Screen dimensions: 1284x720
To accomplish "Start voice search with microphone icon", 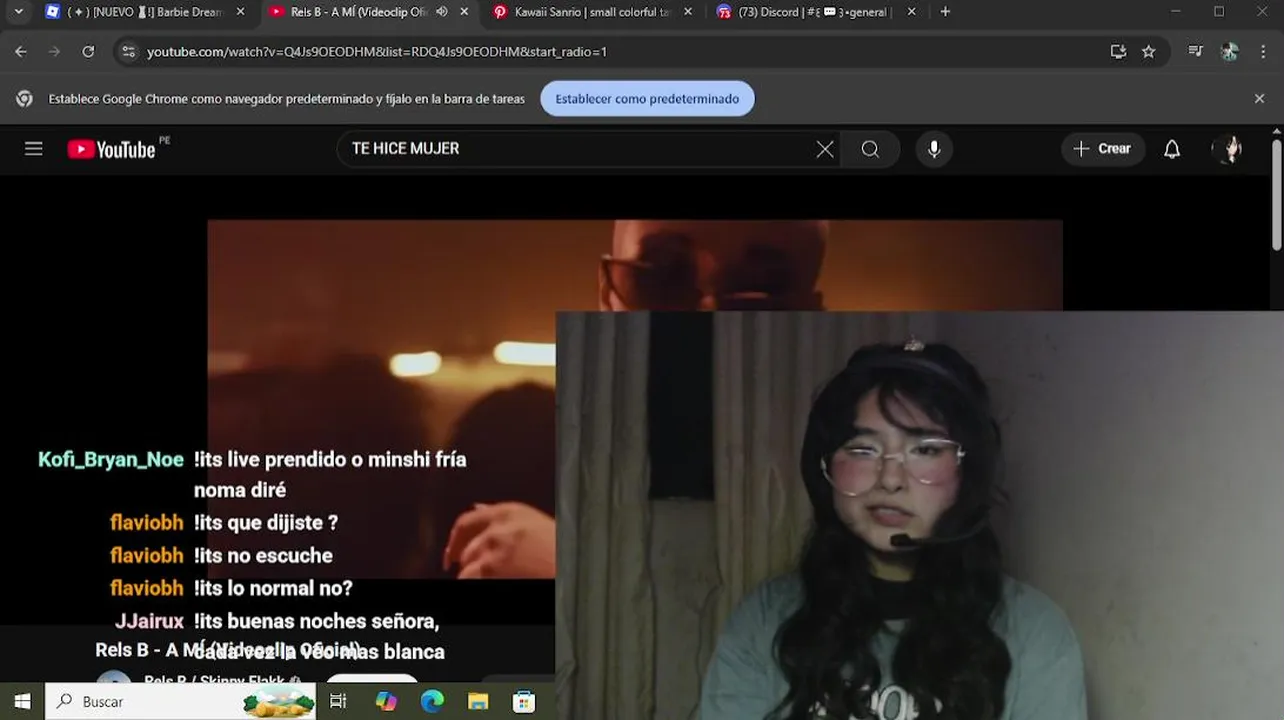I will tap(934, 149).
